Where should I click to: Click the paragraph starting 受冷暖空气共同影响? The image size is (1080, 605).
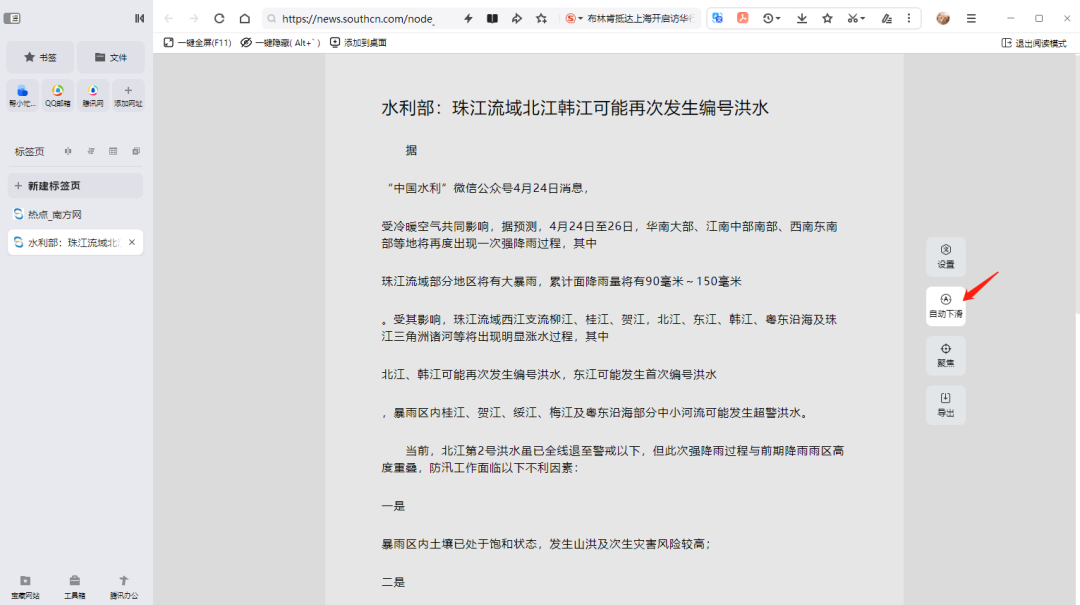[x=610, y=235]
